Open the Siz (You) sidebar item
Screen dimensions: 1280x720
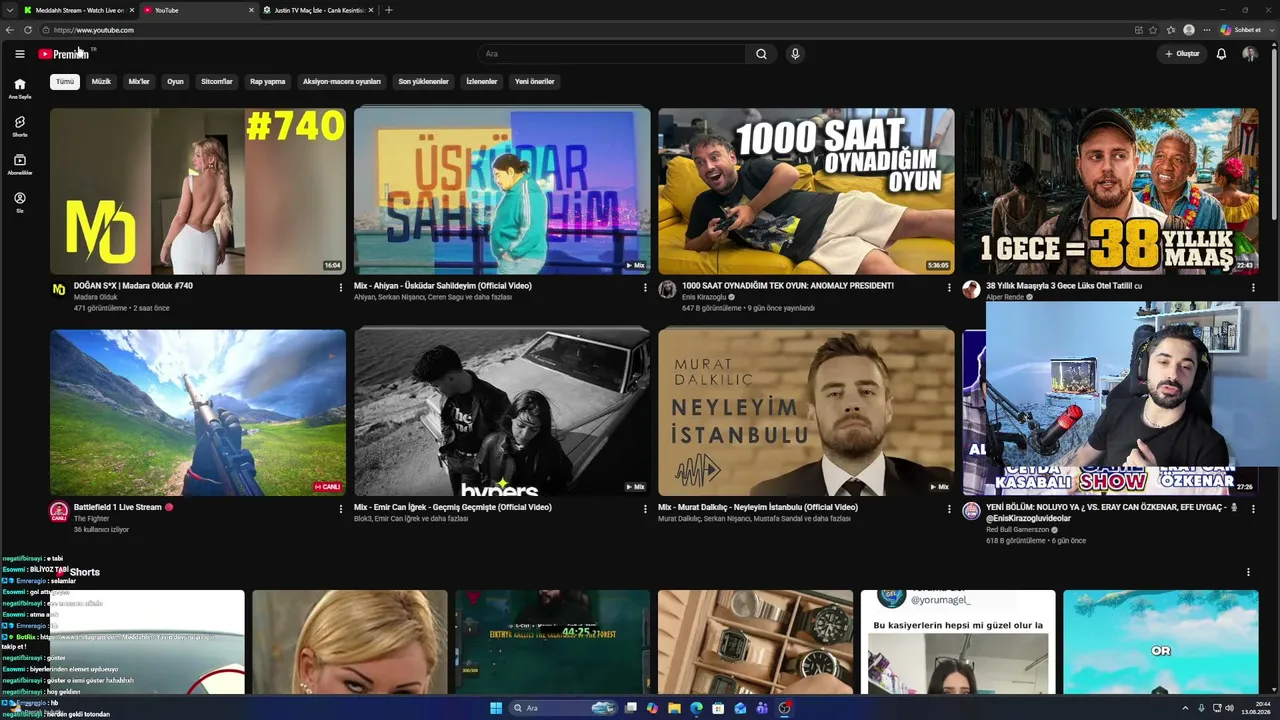tap(19, 203)
